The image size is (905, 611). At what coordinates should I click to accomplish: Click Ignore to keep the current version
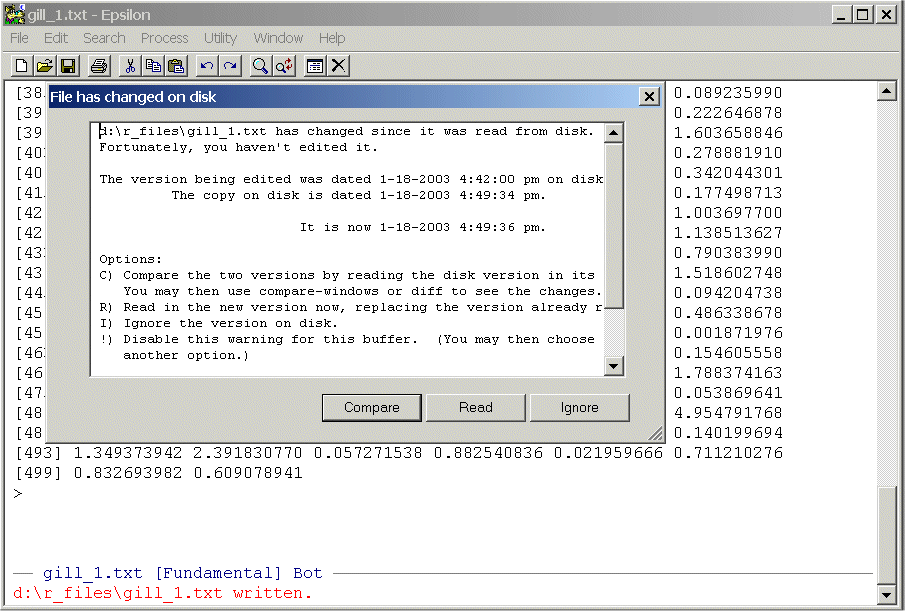tap(580, 407)
